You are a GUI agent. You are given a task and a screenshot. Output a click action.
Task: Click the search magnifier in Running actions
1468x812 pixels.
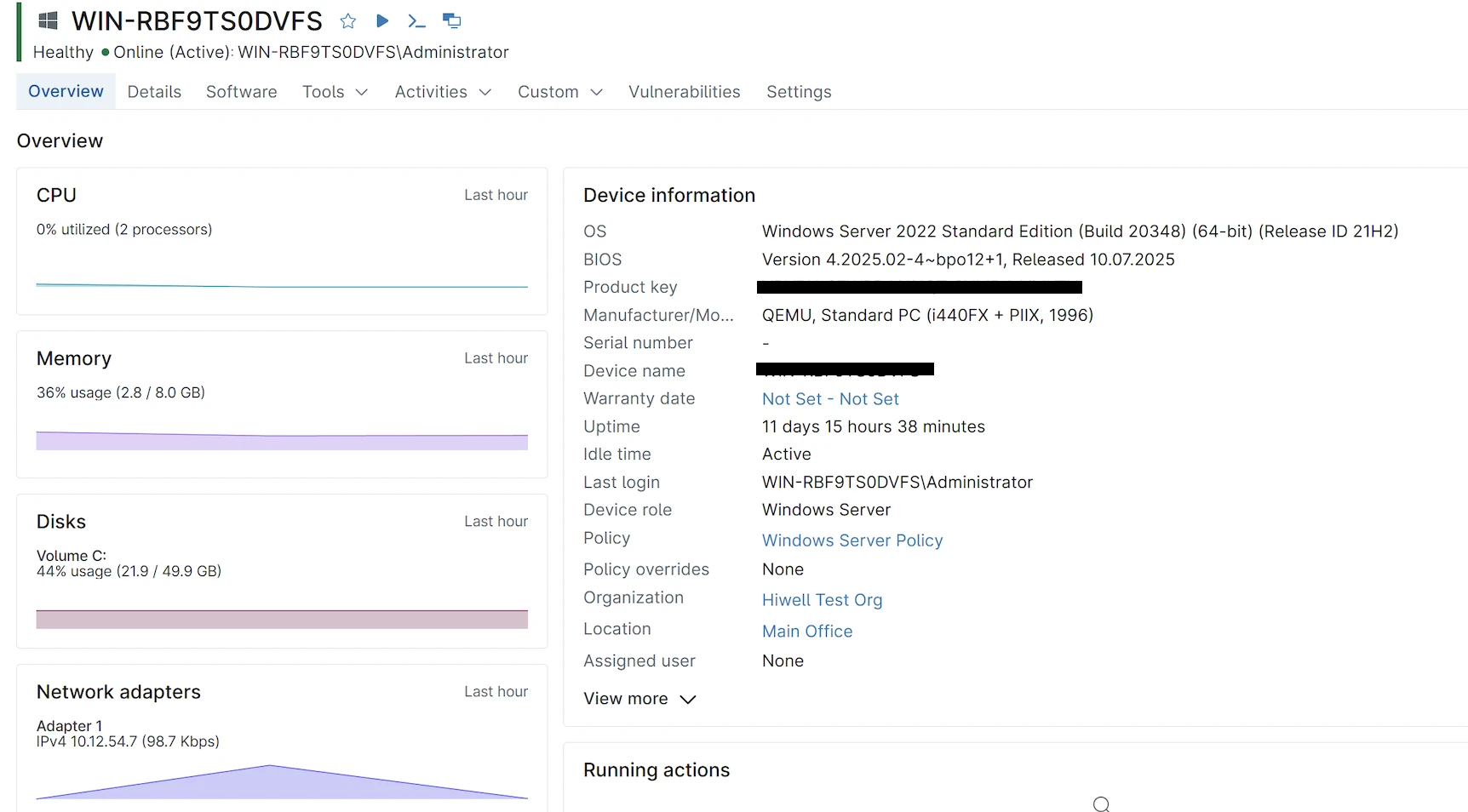[x=1101, y=803]
